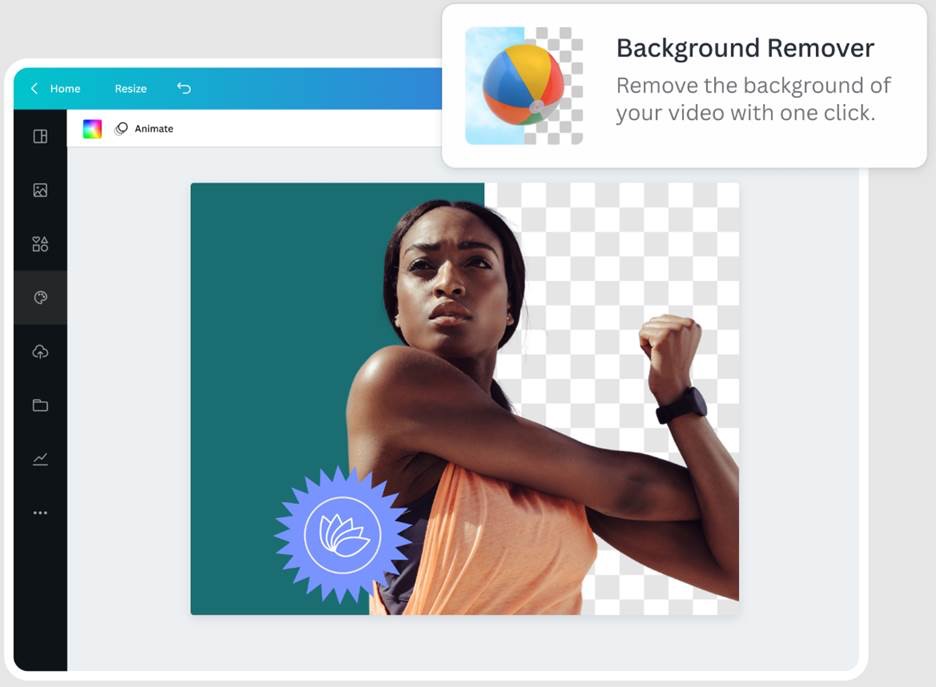Select the cloud Uploads icon
The height and width of the screenshot is (687, 936).
pyautogui.click(x=40, y=350)
